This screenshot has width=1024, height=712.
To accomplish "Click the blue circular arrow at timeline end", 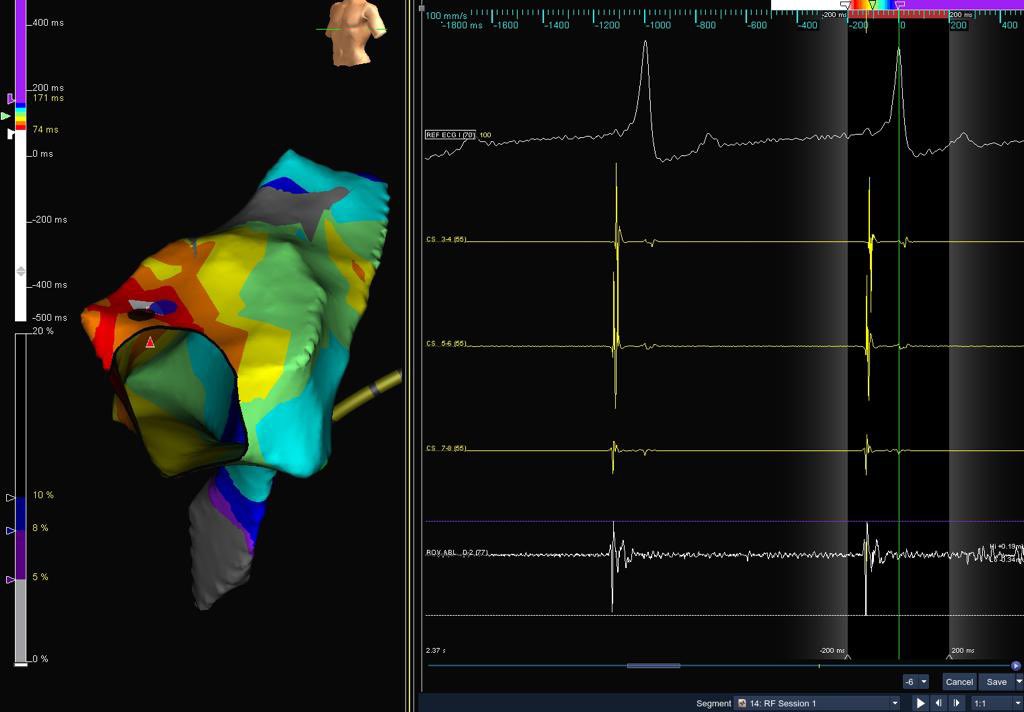I will (x=1016, y=666).
